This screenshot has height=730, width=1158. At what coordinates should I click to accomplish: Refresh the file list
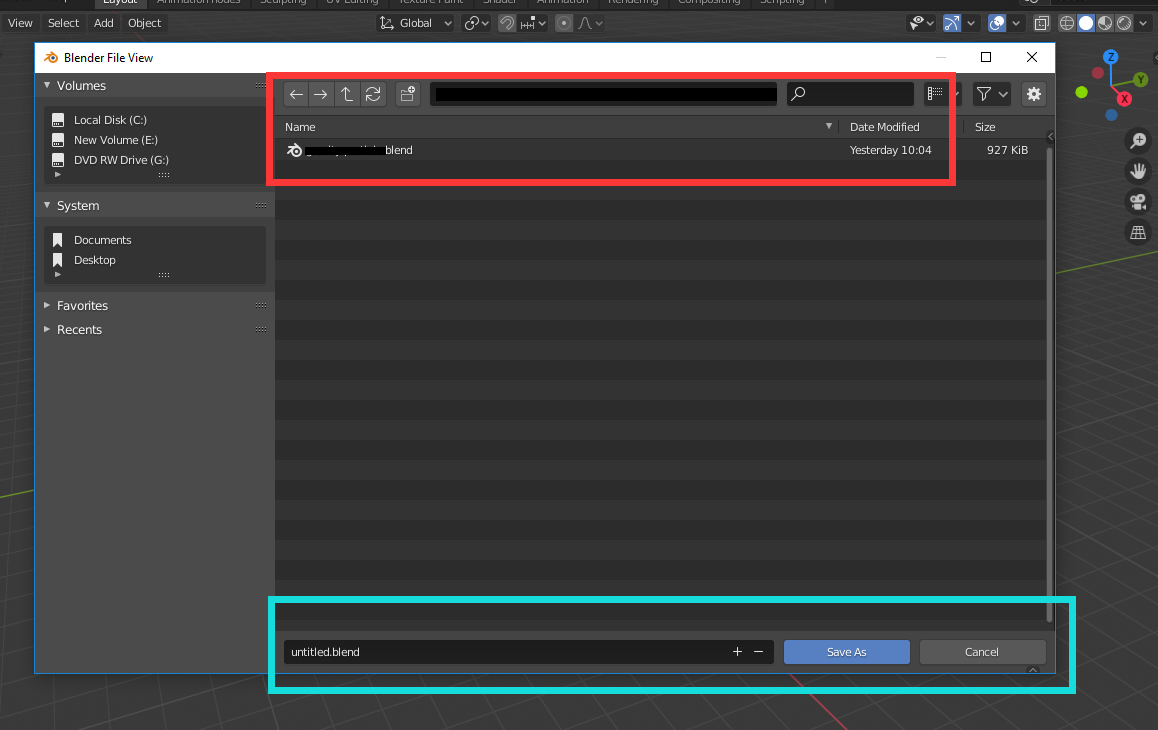[373, 94]
